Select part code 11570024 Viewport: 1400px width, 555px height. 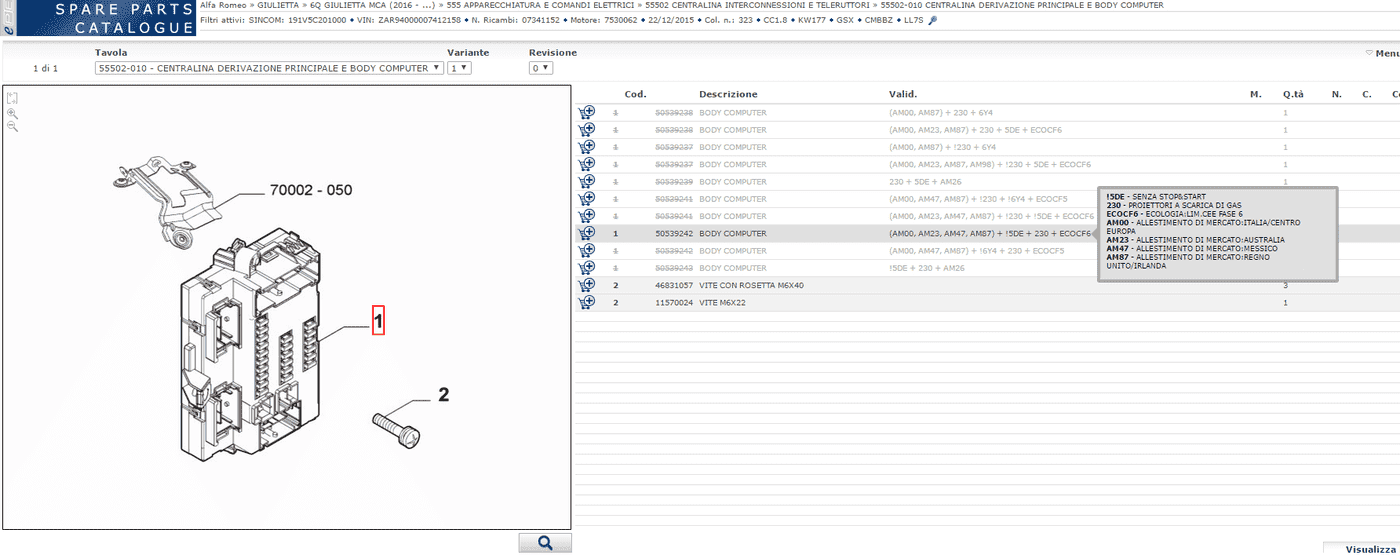674,302
